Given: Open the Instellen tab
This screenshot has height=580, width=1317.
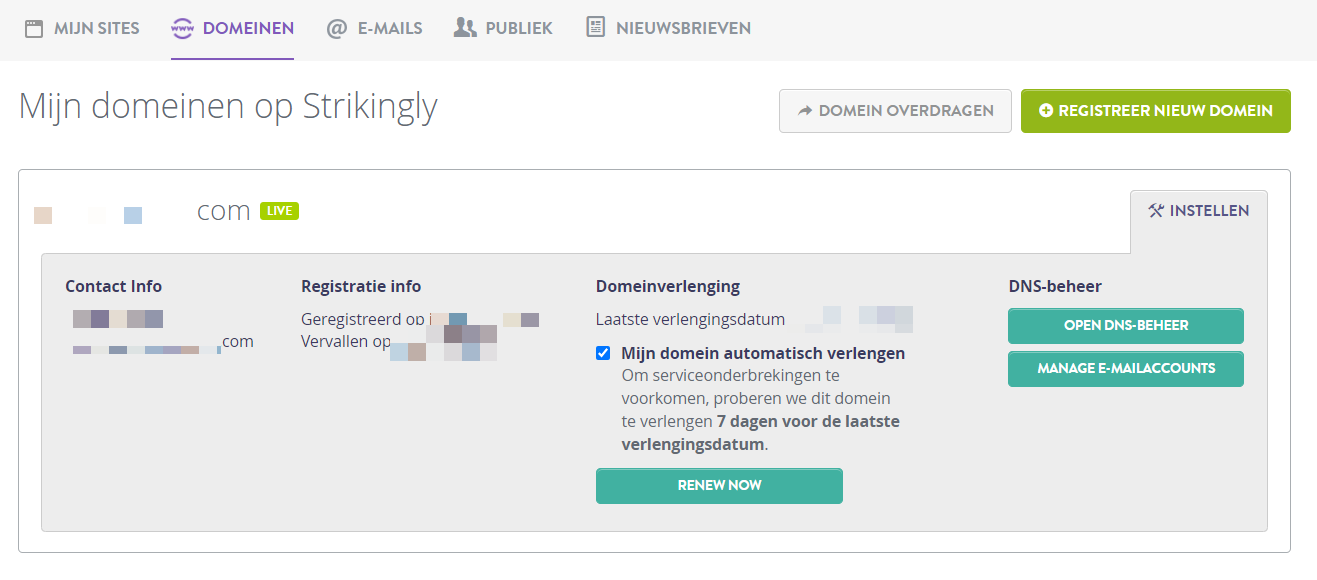Looking at the screenshot, I should pos(1198,211).
